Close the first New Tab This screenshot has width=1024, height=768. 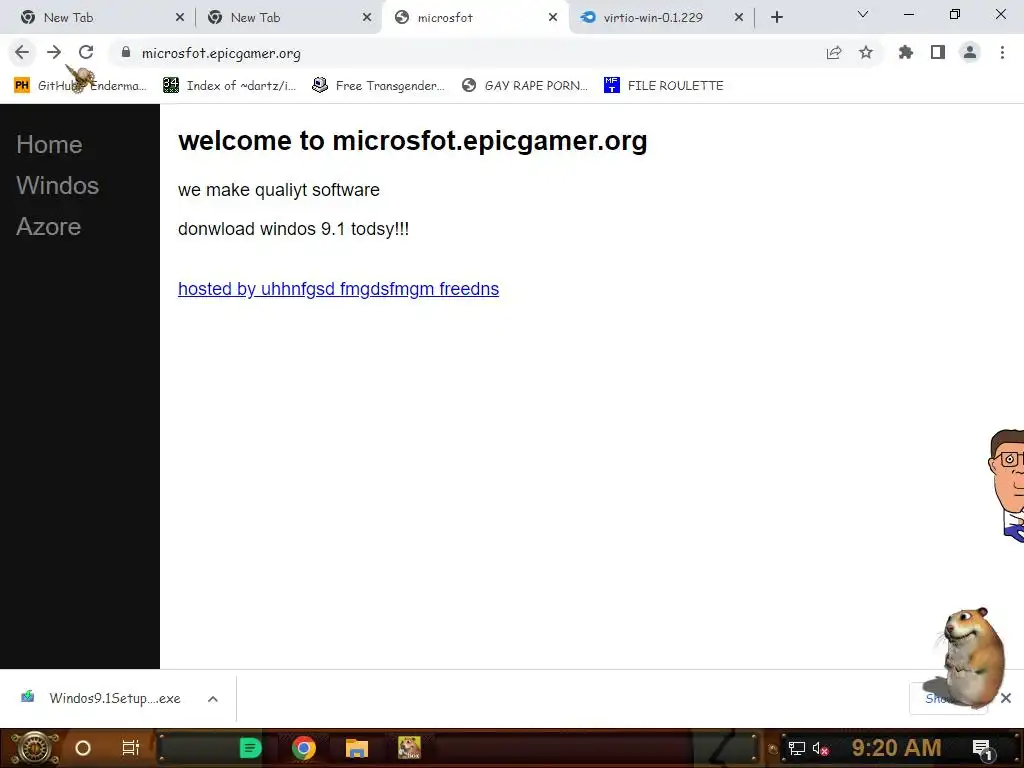tap(180, 18)
